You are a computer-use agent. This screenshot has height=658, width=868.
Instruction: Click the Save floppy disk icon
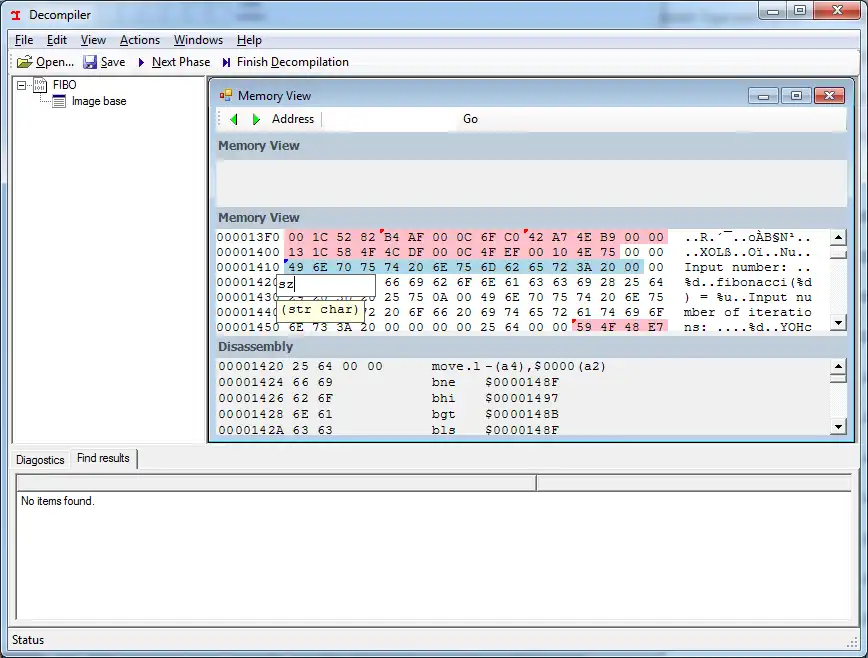coord(90,62)
